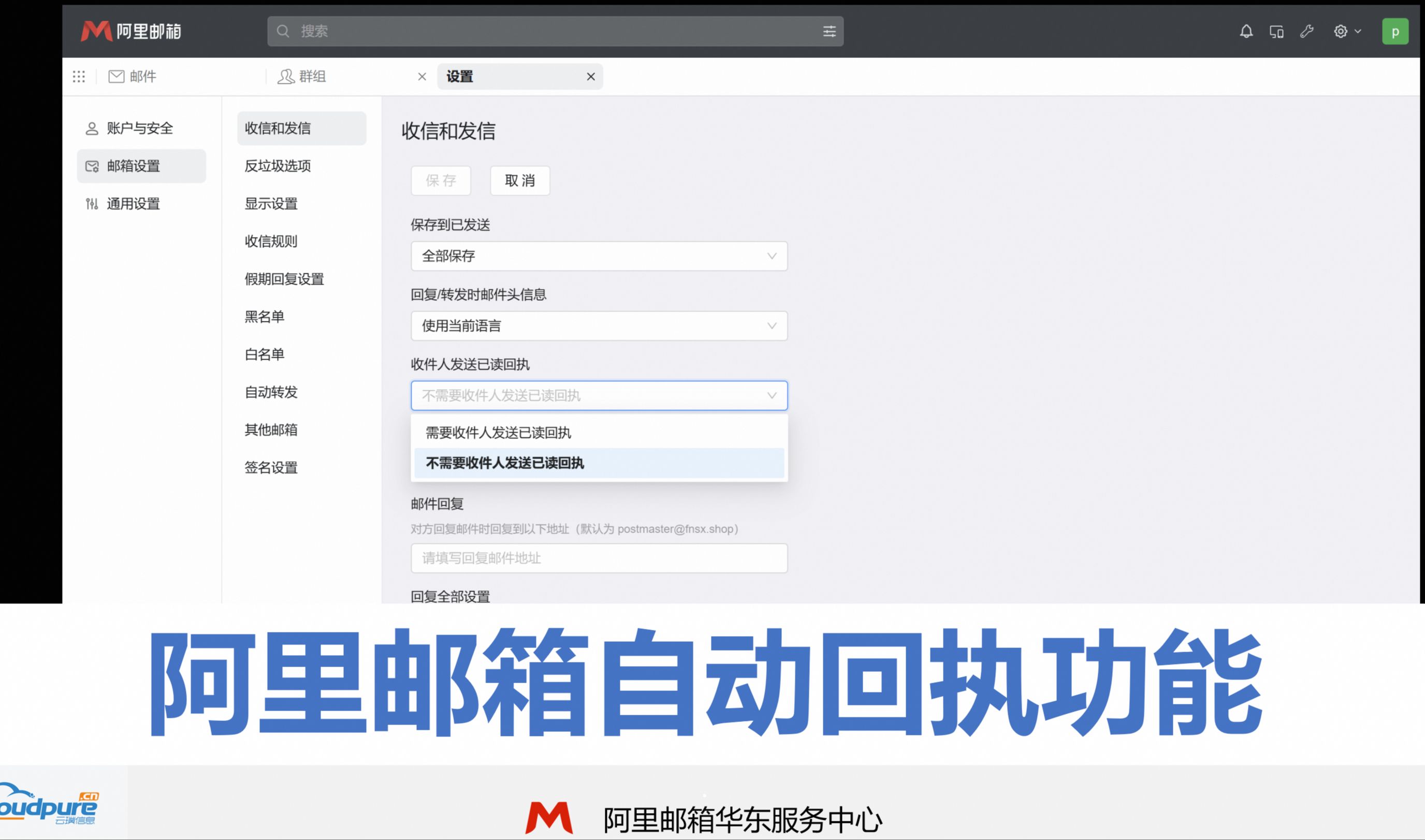The width and height of the screenshot is (1425, 840).
Task: Select 收信和发信 submenu item
Action: (x=302, y=128)
